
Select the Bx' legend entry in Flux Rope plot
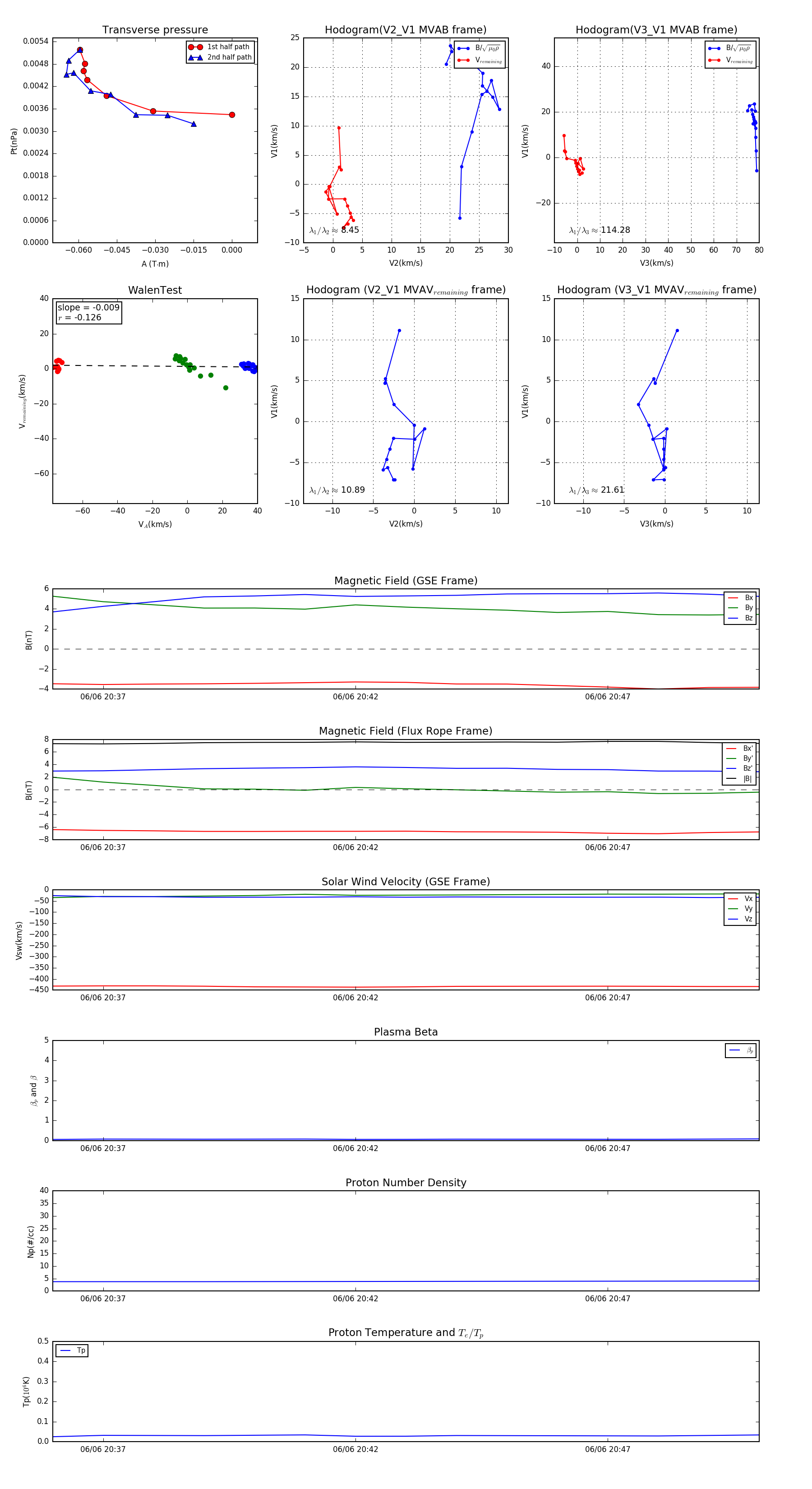[x=739, y=748]
